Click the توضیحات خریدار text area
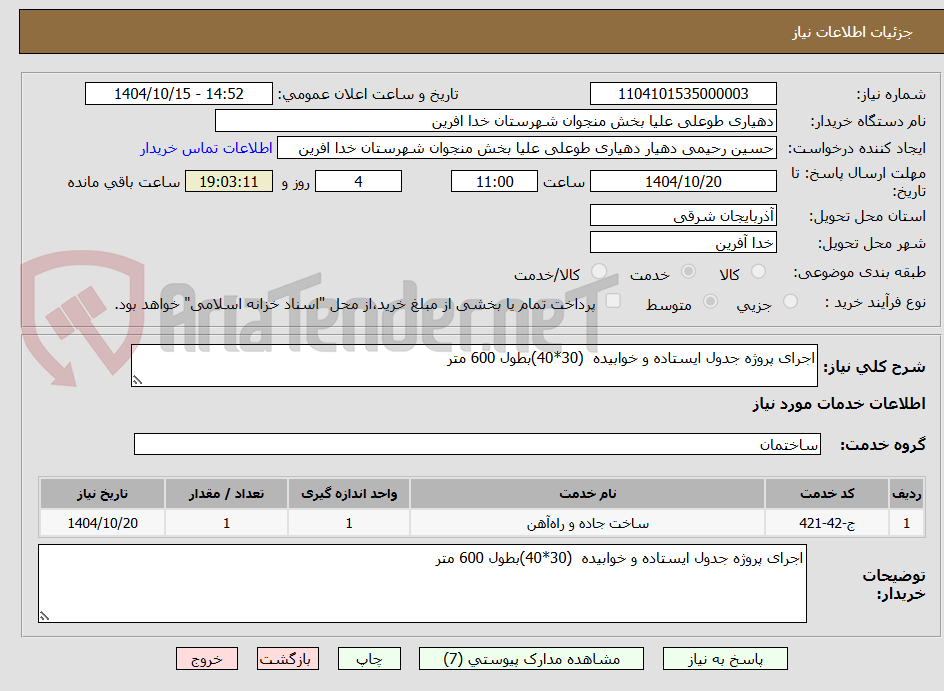This screenshot has width=944, height=691. [423, 584]
